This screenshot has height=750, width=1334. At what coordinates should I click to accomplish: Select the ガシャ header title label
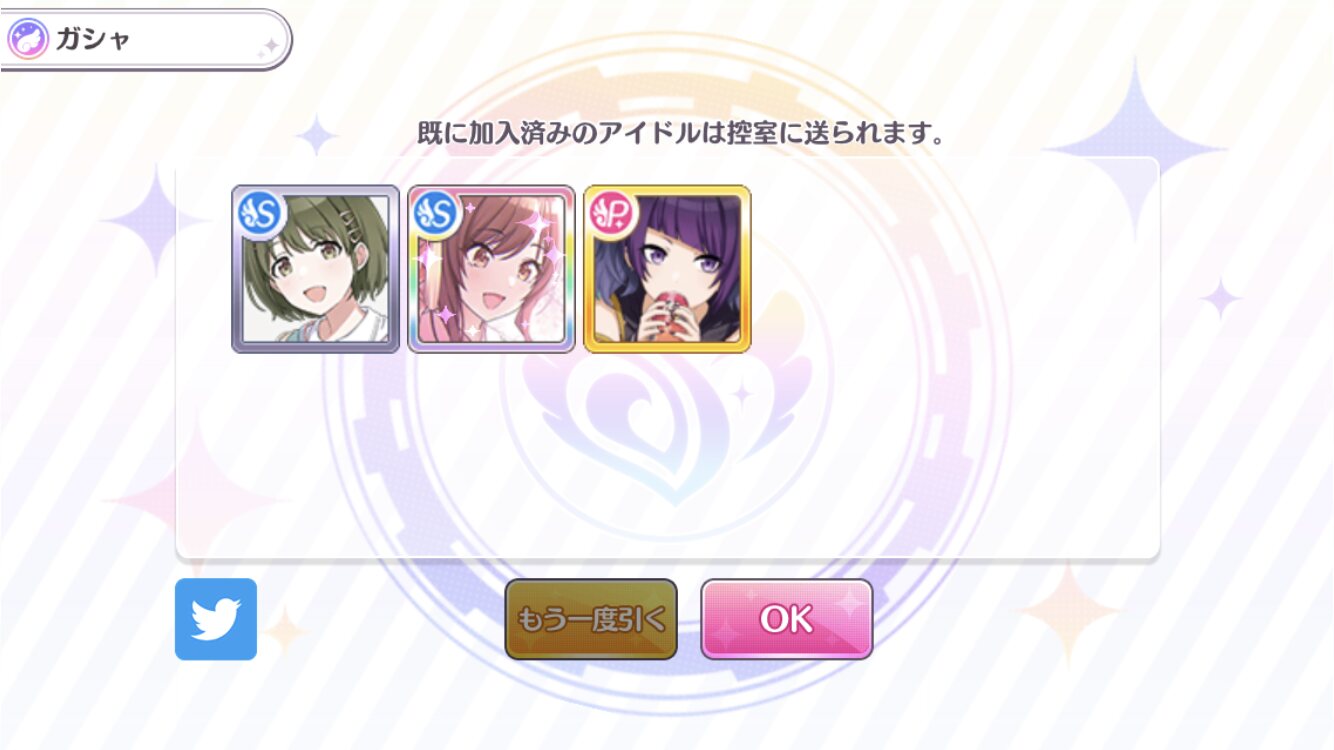tap(94, 41)
